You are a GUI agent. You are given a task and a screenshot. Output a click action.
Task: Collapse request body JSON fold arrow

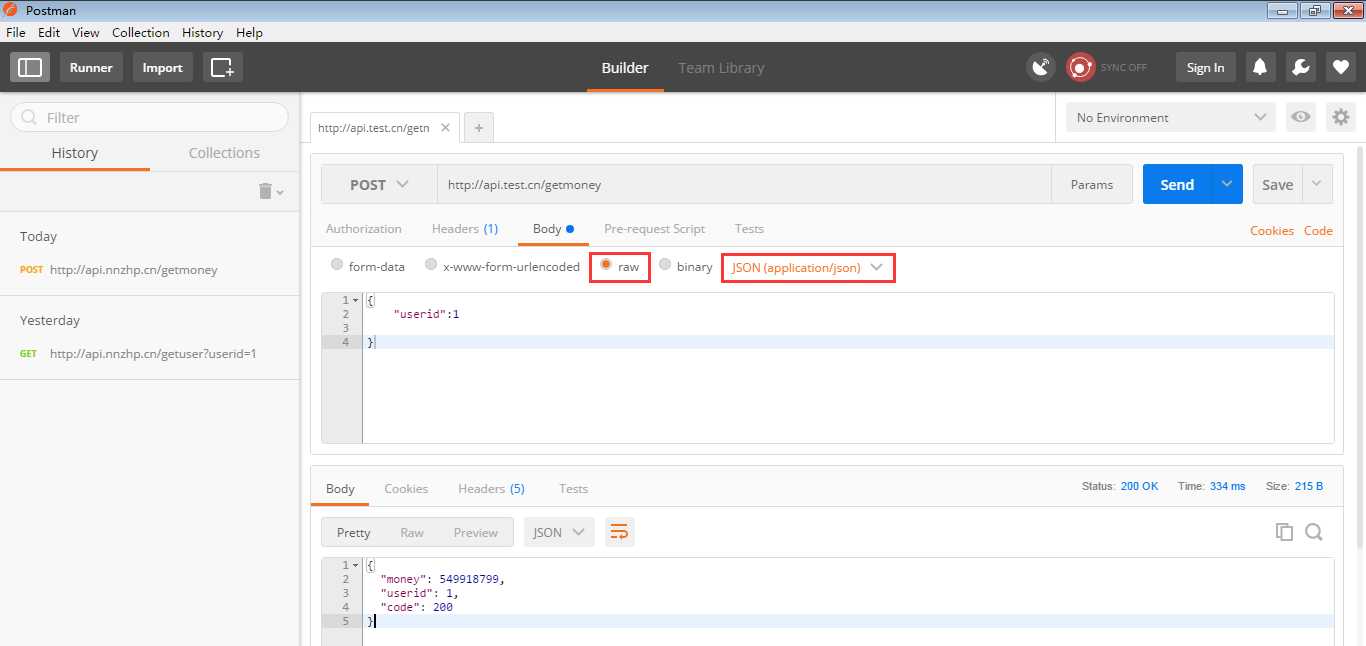click(x=355, y=301)
